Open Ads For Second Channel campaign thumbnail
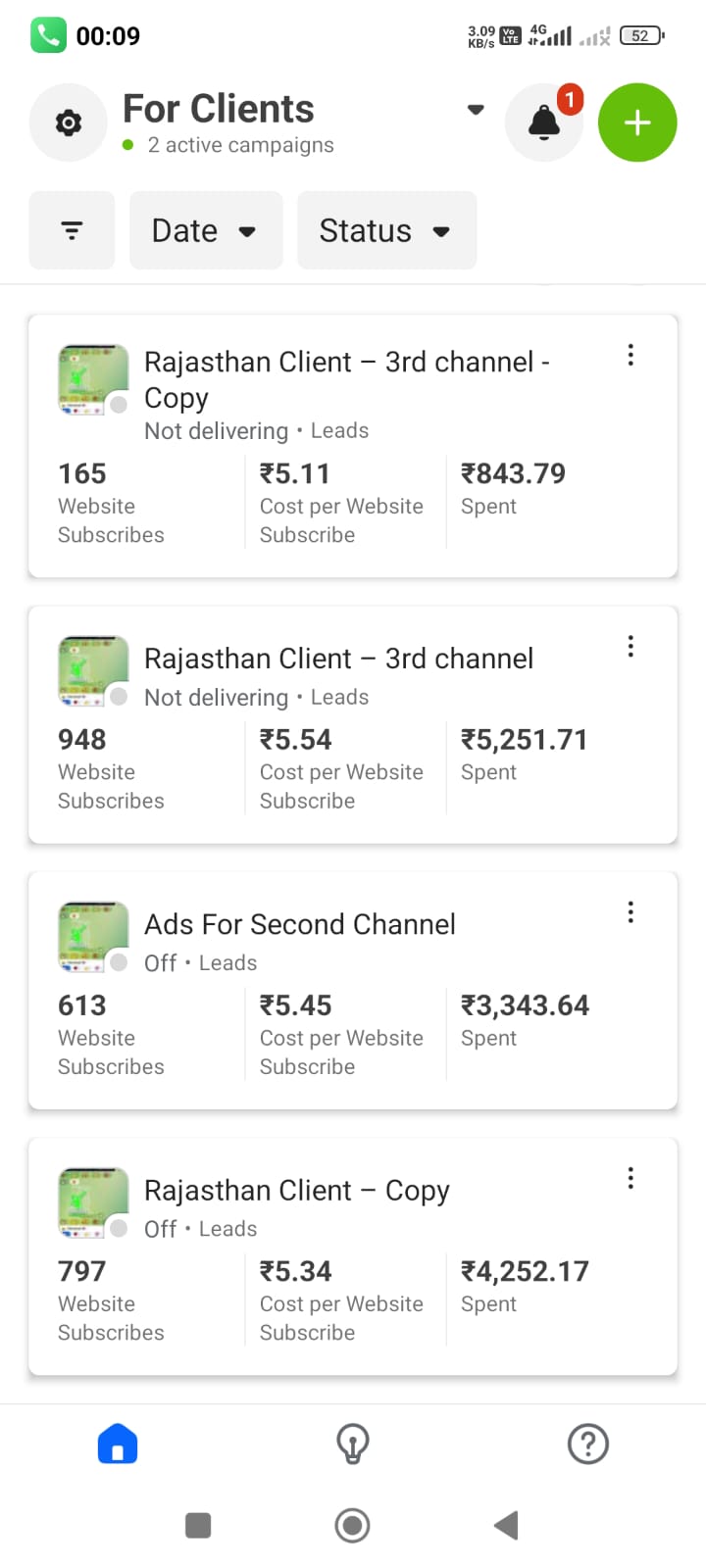This screenshot has height=1568, width=706. [93, 936]
